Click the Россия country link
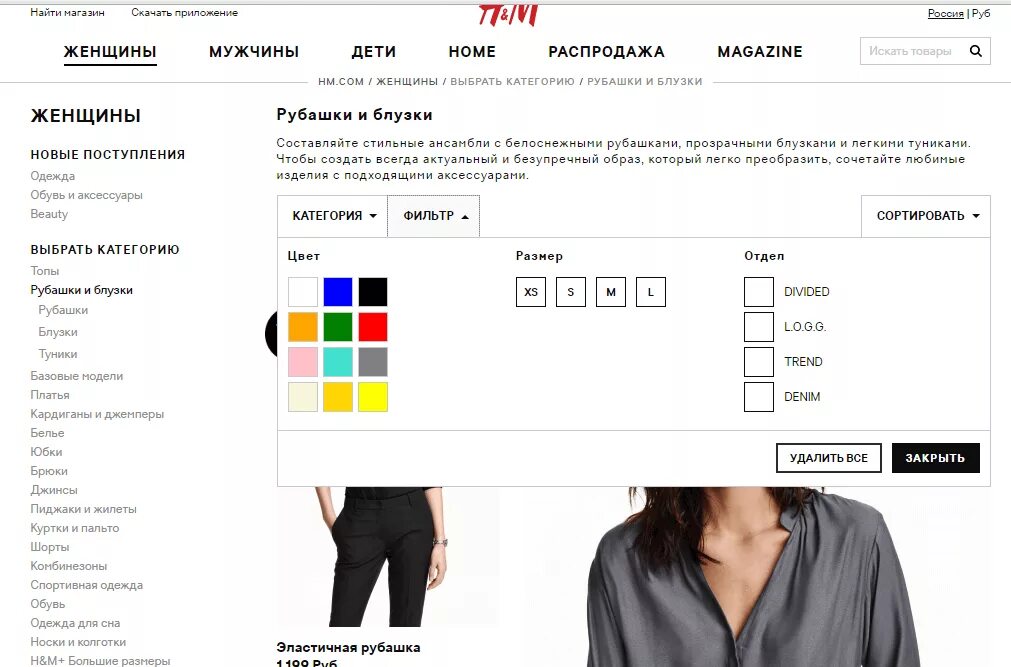Screen dimensions: 1011x667 945,13
